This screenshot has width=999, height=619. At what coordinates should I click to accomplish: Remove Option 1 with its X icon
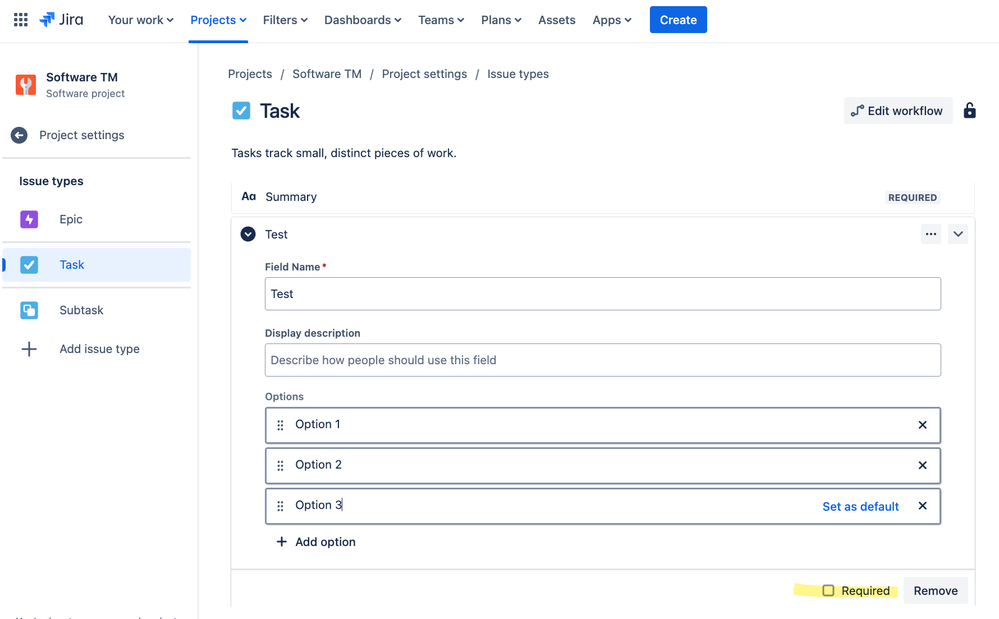click(923, 425)
